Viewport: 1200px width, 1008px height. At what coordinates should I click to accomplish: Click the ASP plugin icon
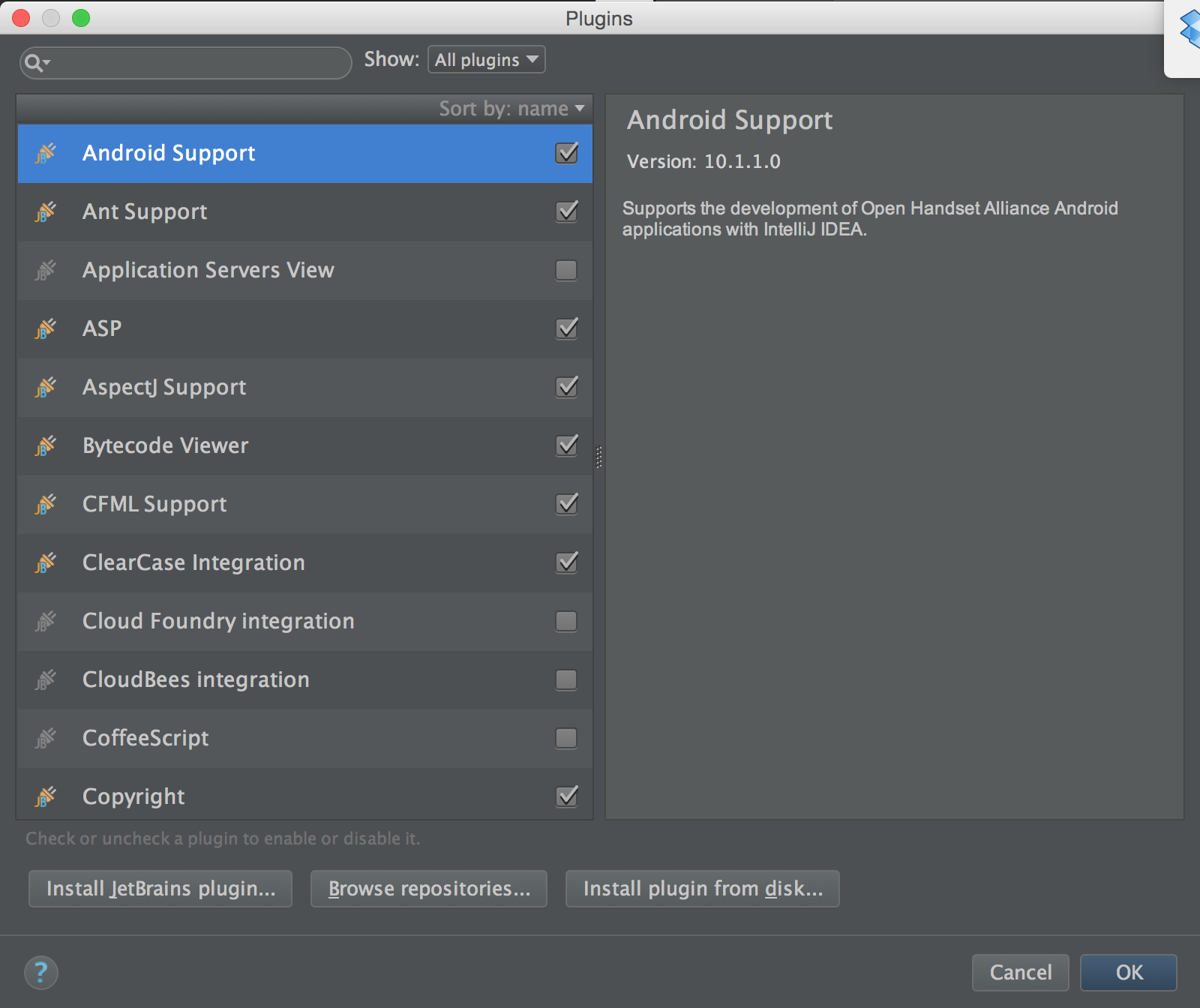pos(46,328)
